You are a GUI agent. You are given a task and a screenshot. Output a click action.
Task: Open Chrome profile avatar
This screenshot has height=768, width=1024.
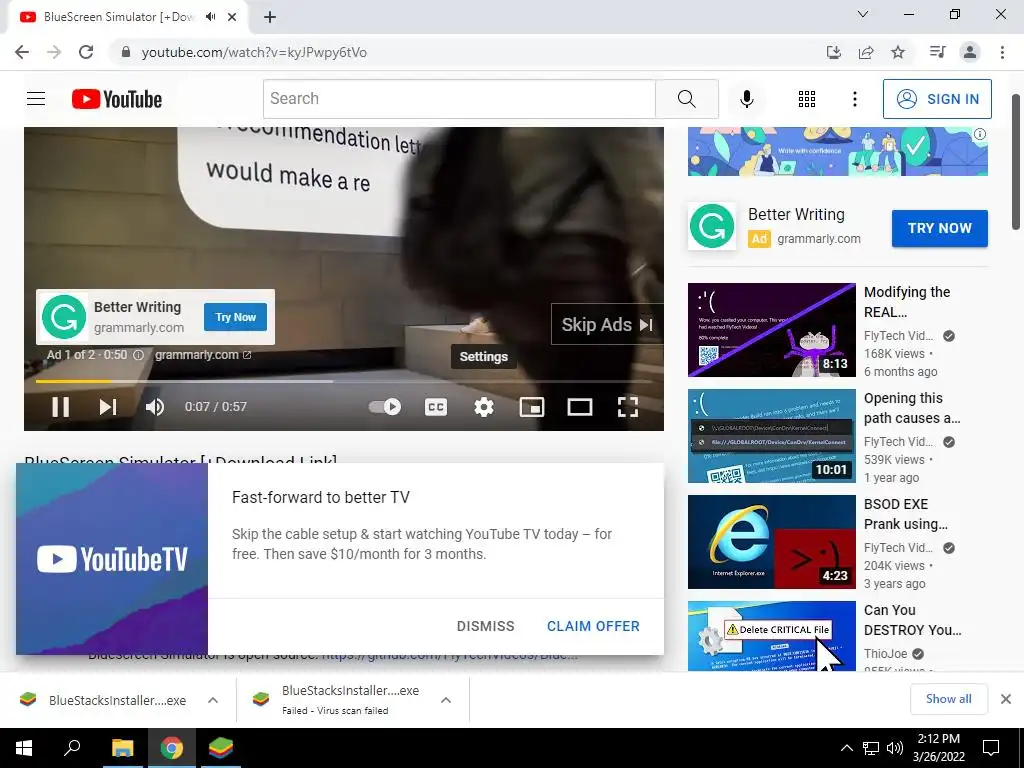[970, 52]
